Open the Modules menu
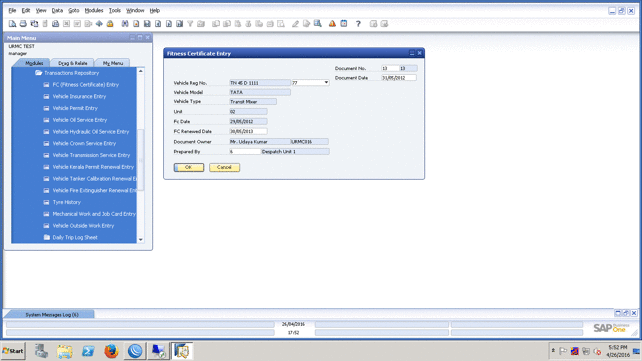 click(94, 10)
